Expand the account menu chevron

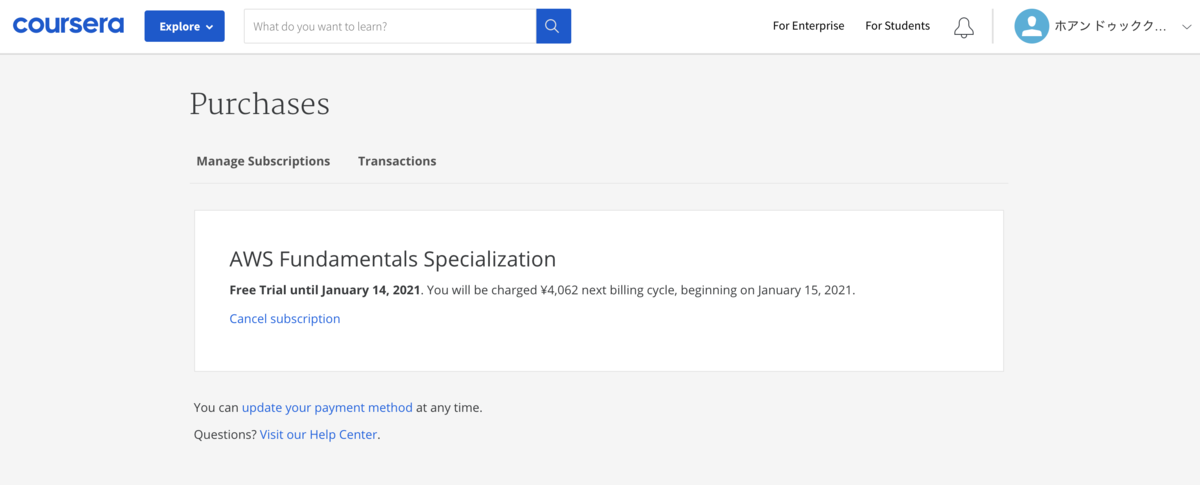coord(1187,27)
